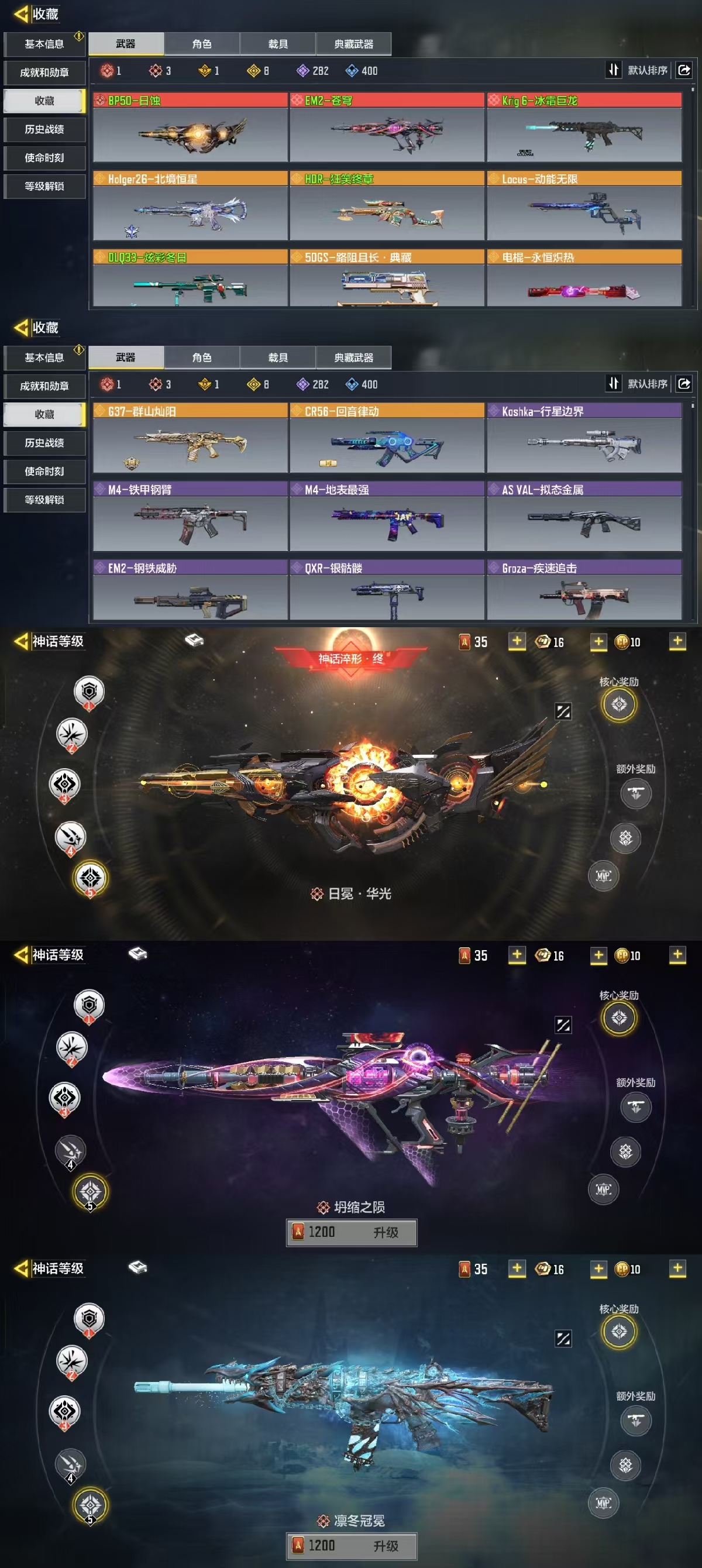Select mythic level 4 icon on 凛冬冠冕 screen
The image size is (702, 1568).
(71, 1463)
